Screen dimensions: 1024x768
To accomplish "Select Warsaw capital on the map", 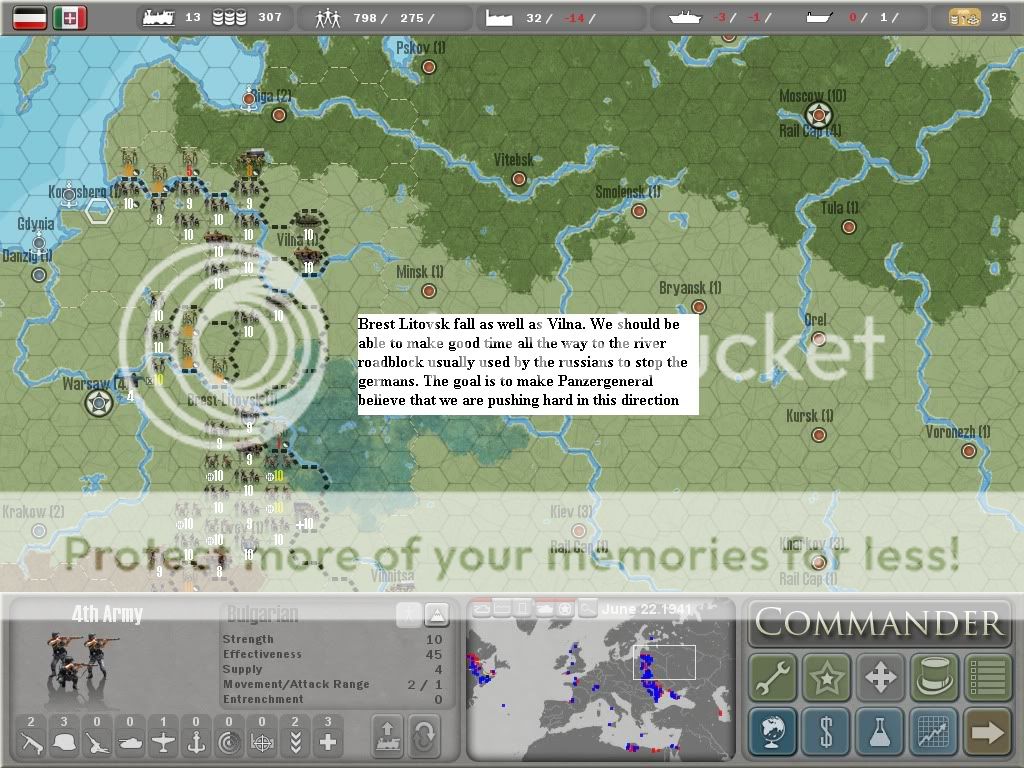I will [99, 402].
